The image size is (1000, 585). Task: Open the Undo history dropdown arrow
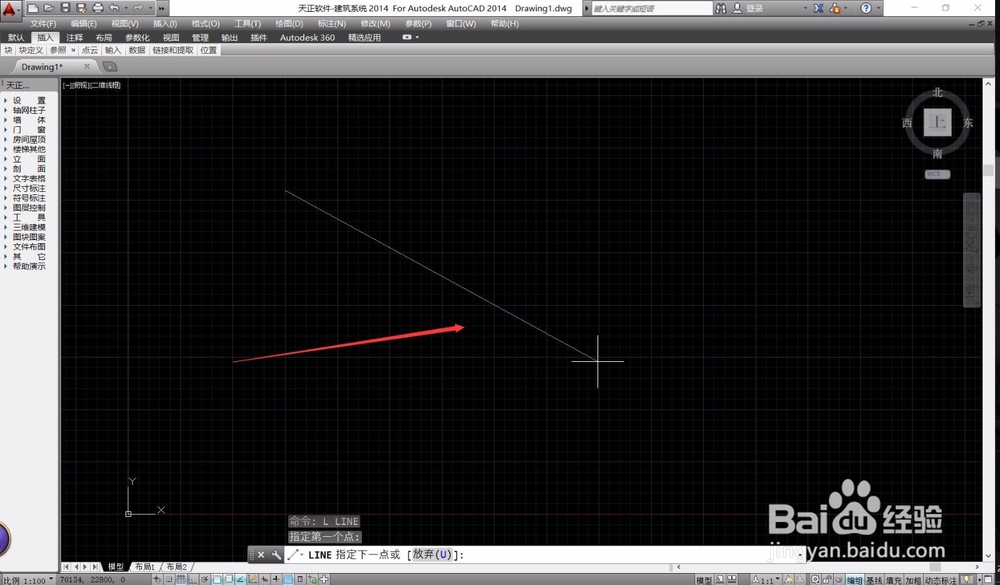(x=126, y=8)
